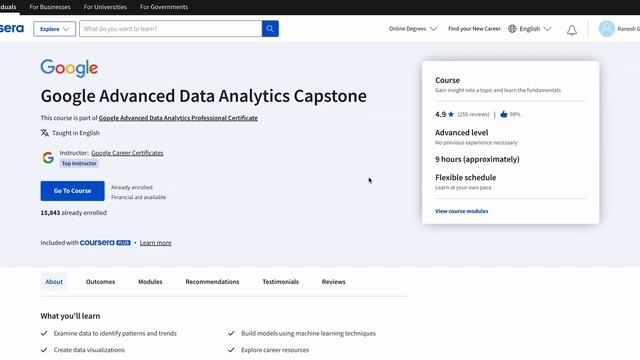Expand the Online Degrees menu
Screen dimensions: 640x360
click(413, 29)
